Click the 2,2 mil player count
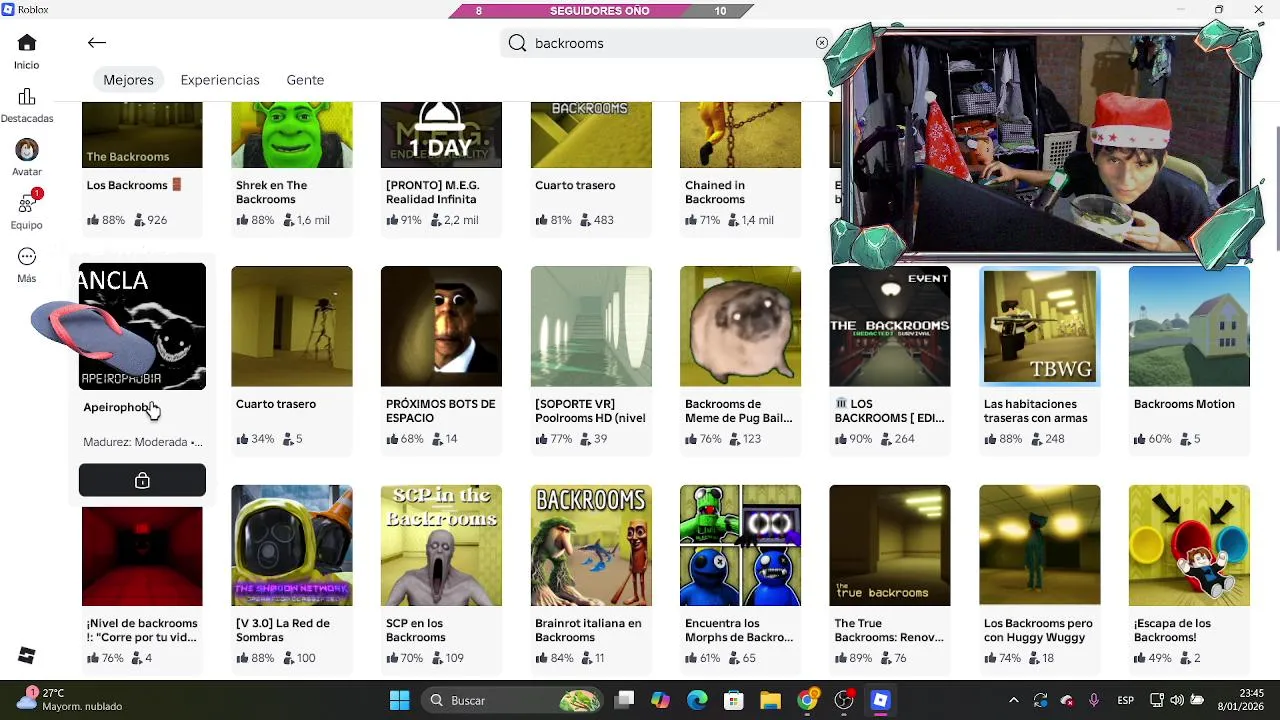The height and width of the screenshot is (720, 1280). pos(454,220)
